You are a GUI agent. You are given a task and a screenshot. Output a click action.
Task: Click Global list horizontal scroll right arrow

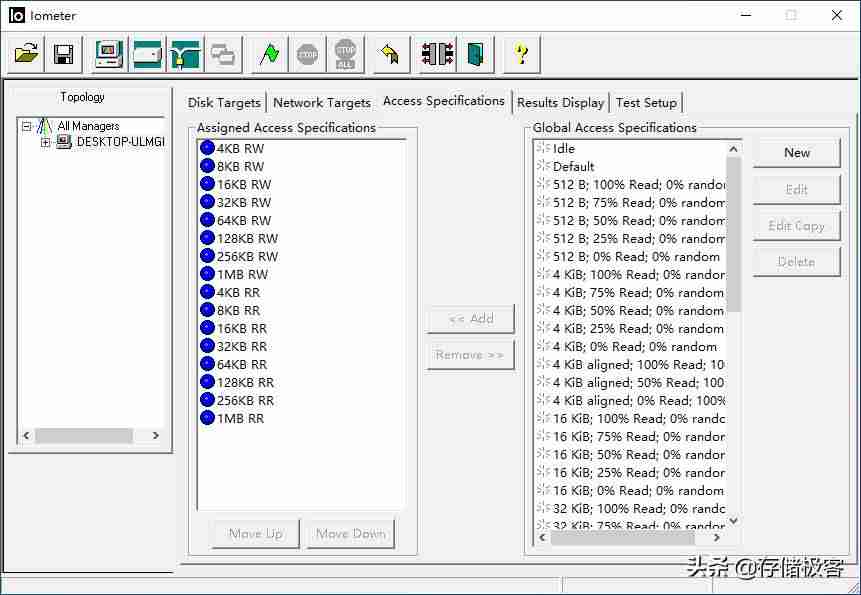pyautogui.click(x=716, y=538)
